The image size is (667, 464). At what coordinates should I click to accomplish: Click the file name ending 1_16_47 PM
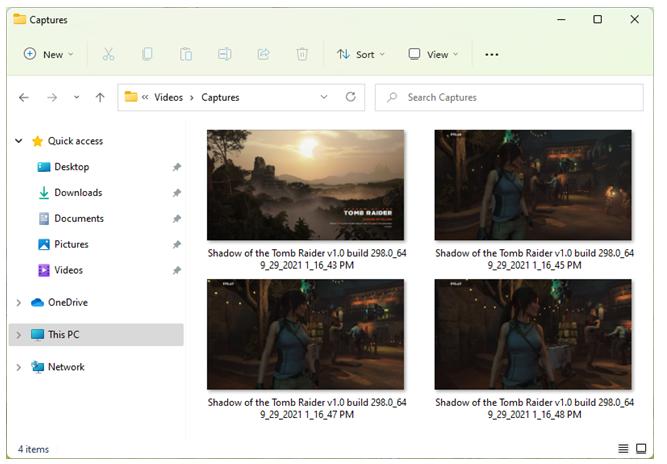[x=307, y=408]
